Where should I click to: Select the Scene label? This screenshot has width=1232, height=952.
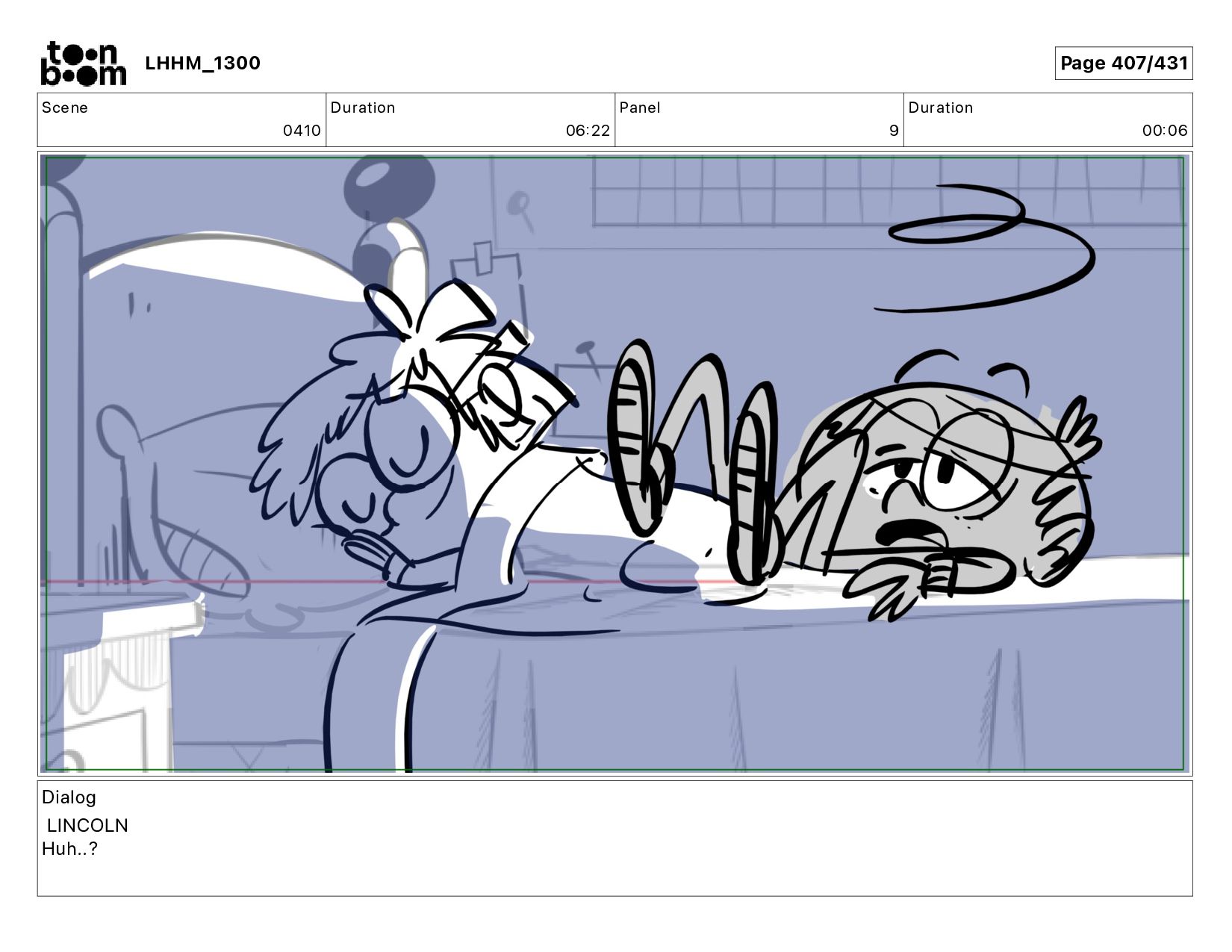(x=65, y=108)
